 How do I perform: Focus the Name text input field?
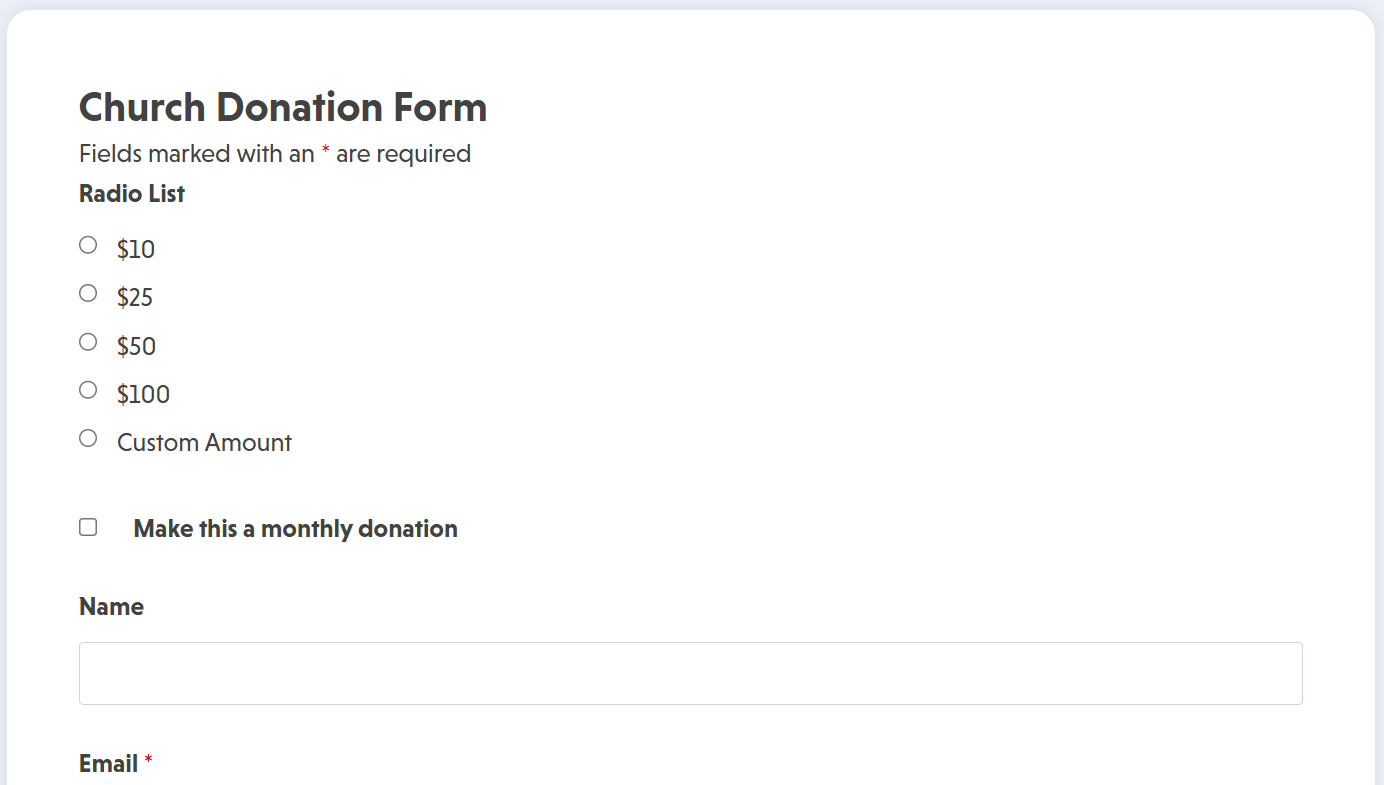pos(690,673)
